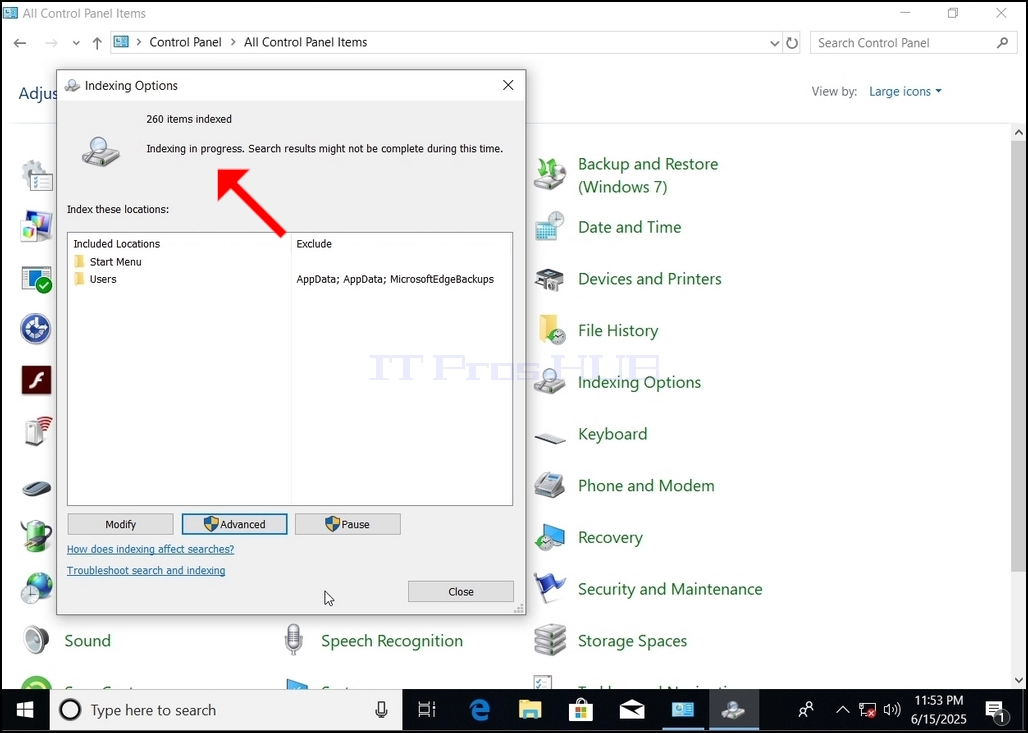
Task: Click the Cortana microphone icon in search box
Action: (381, 710)
